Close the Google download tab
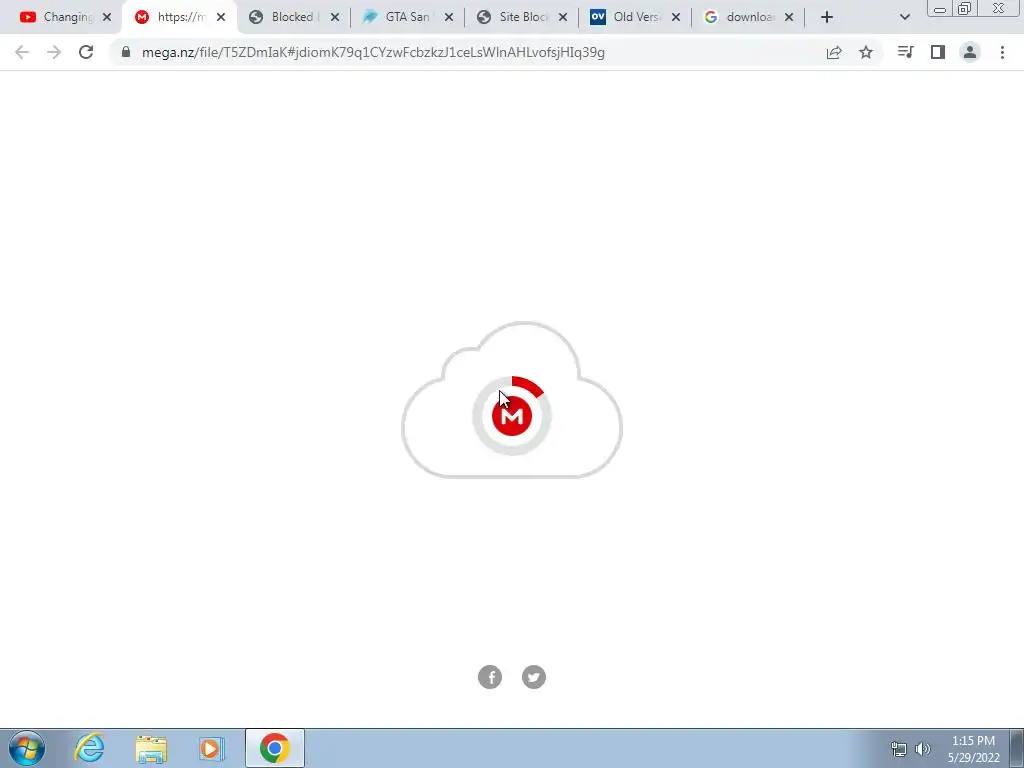Image resolution: width=1024 pixels, height=768 pixels. pyautogui.click(x=789, y=17)
